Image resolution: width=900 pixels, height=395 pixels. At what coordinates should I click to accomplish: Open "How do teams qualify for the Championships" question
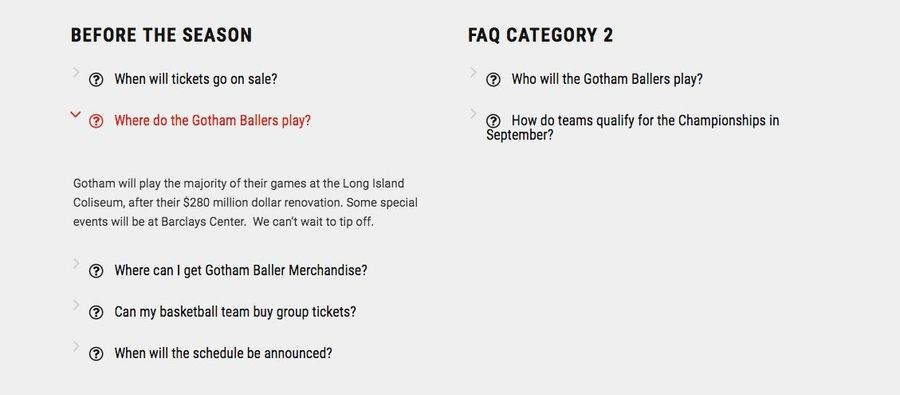click(x=633, y=127)
